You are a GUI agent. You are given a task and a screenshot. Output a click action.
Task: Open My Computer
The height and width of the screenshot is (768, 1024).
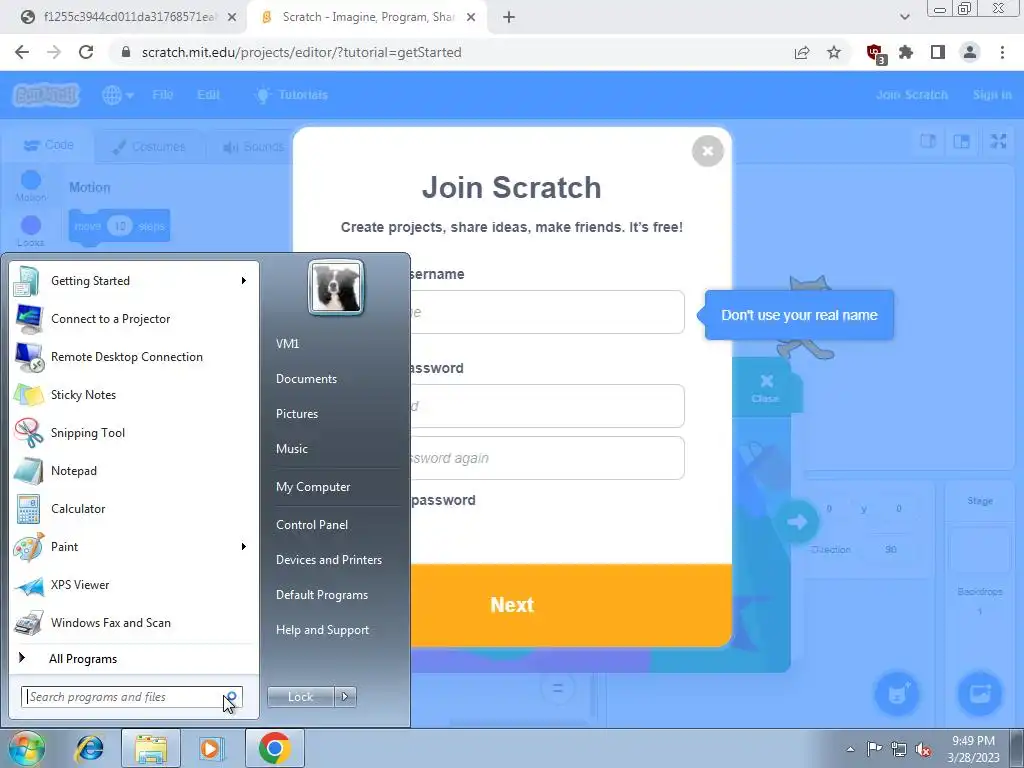tap(313, 487)
